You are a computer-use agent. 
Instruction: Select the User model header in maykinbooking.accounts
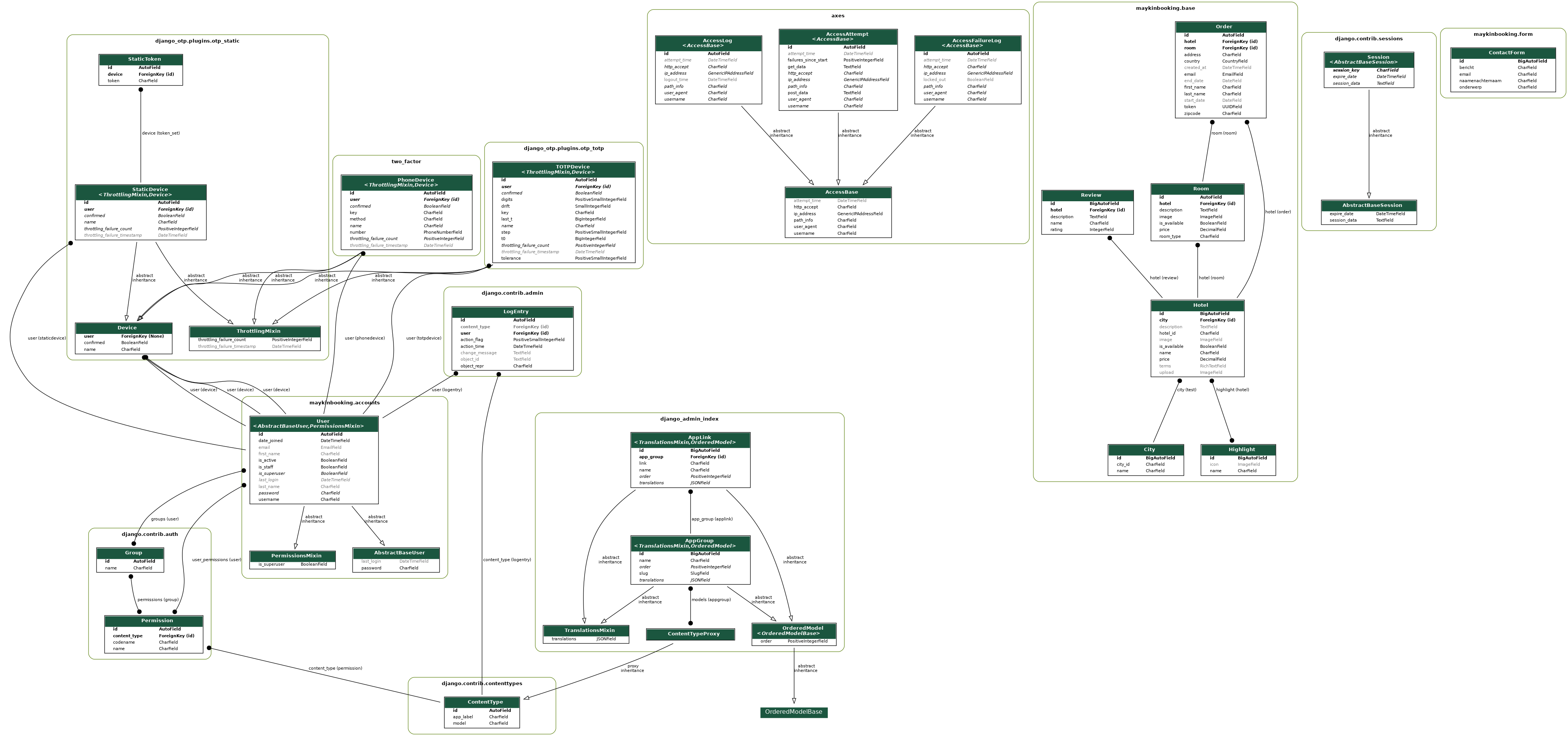[314, 424]
